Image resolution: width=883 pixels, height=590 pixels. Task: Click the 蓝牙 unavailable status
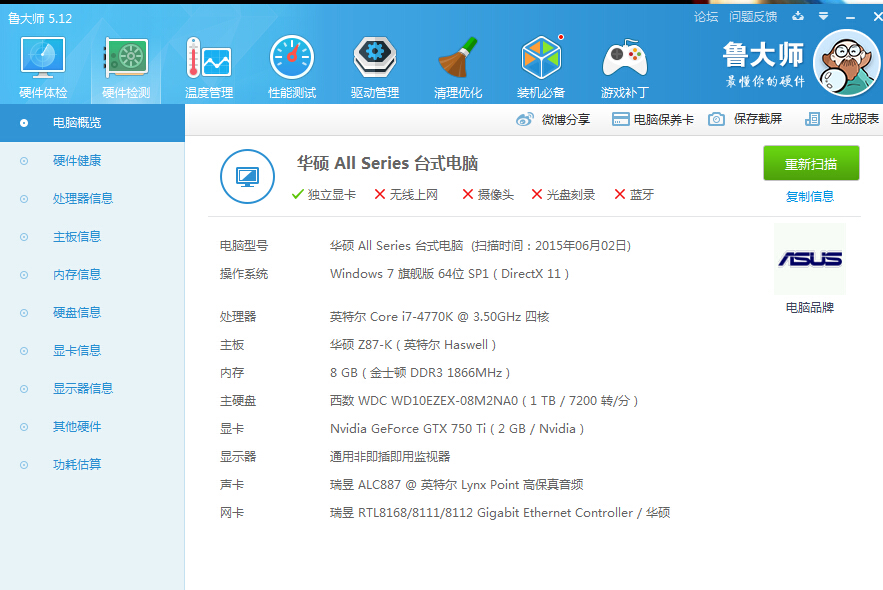click(634, 195)
